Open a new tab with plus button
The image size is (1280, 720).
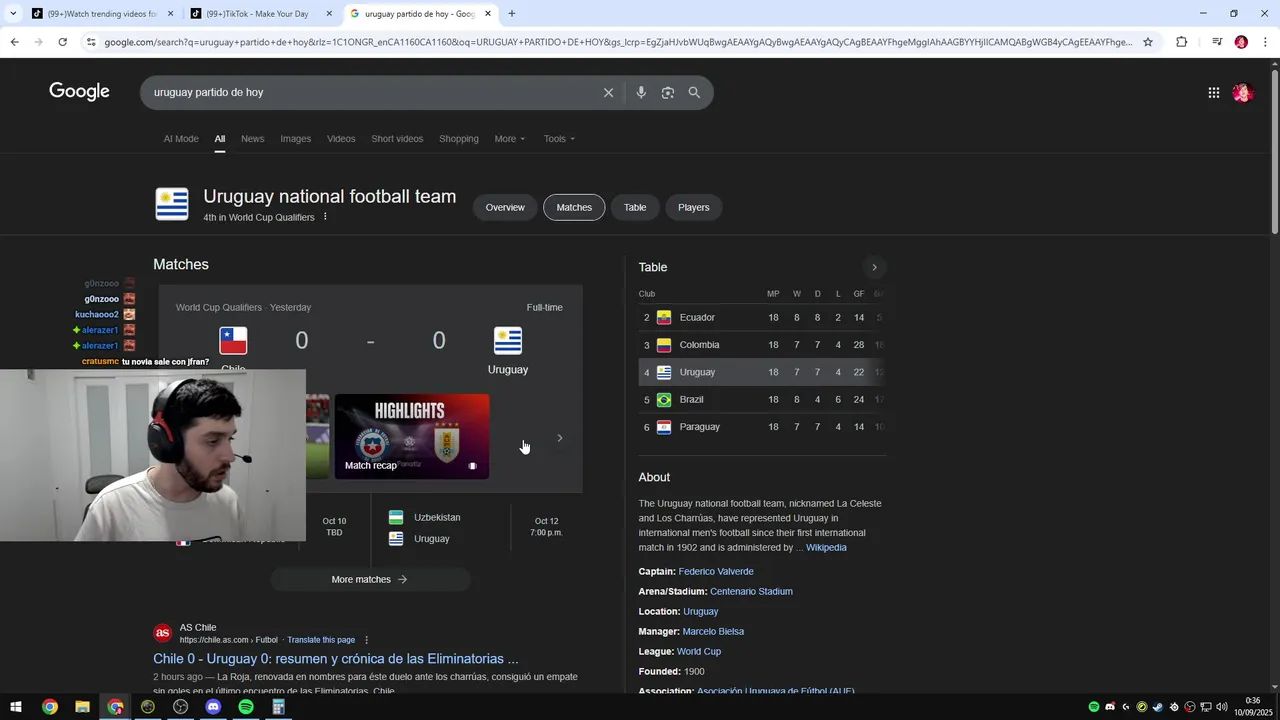[x=512, y=14]
